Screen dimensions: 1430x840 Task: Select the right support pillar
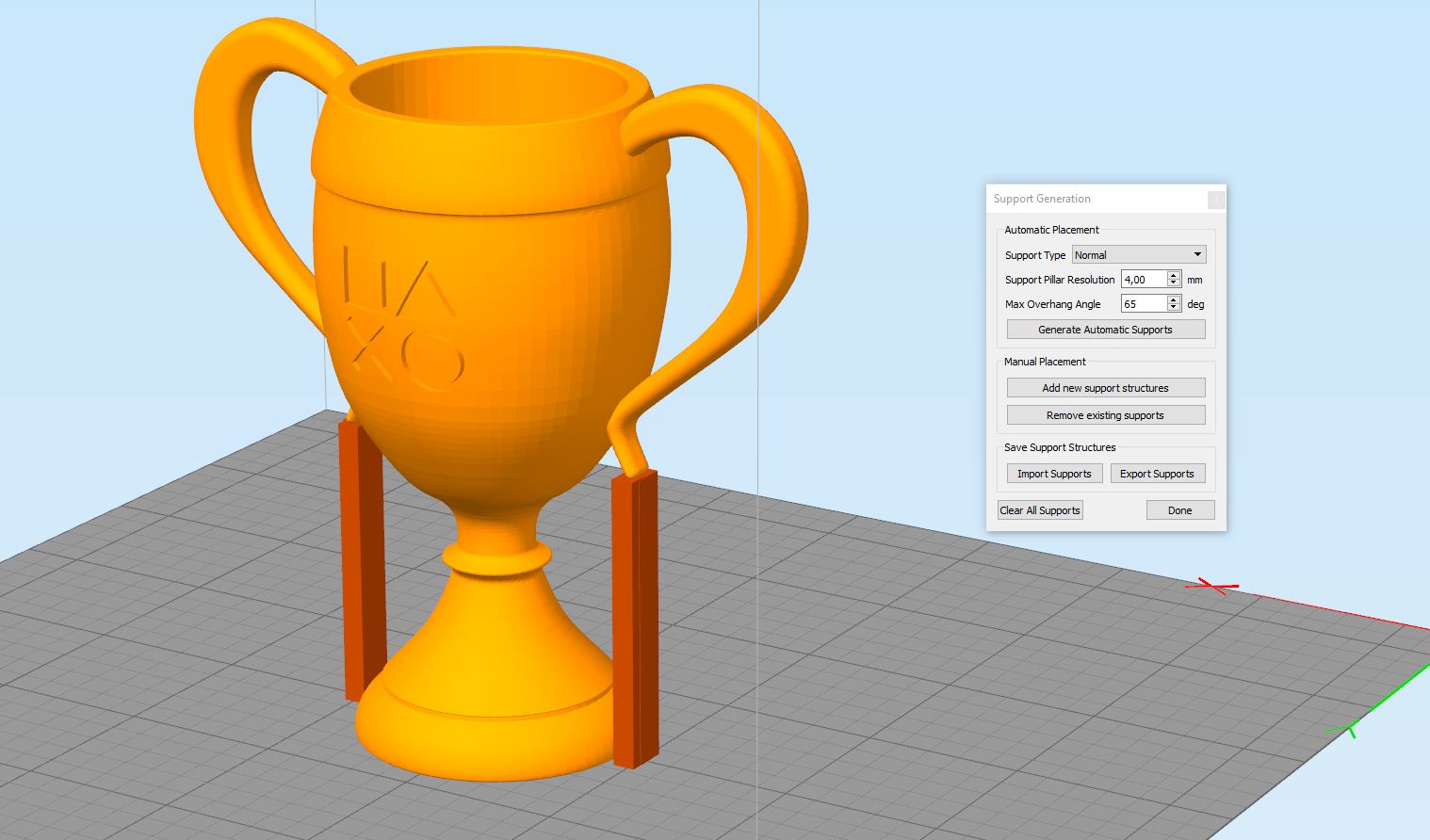[635, 617]
